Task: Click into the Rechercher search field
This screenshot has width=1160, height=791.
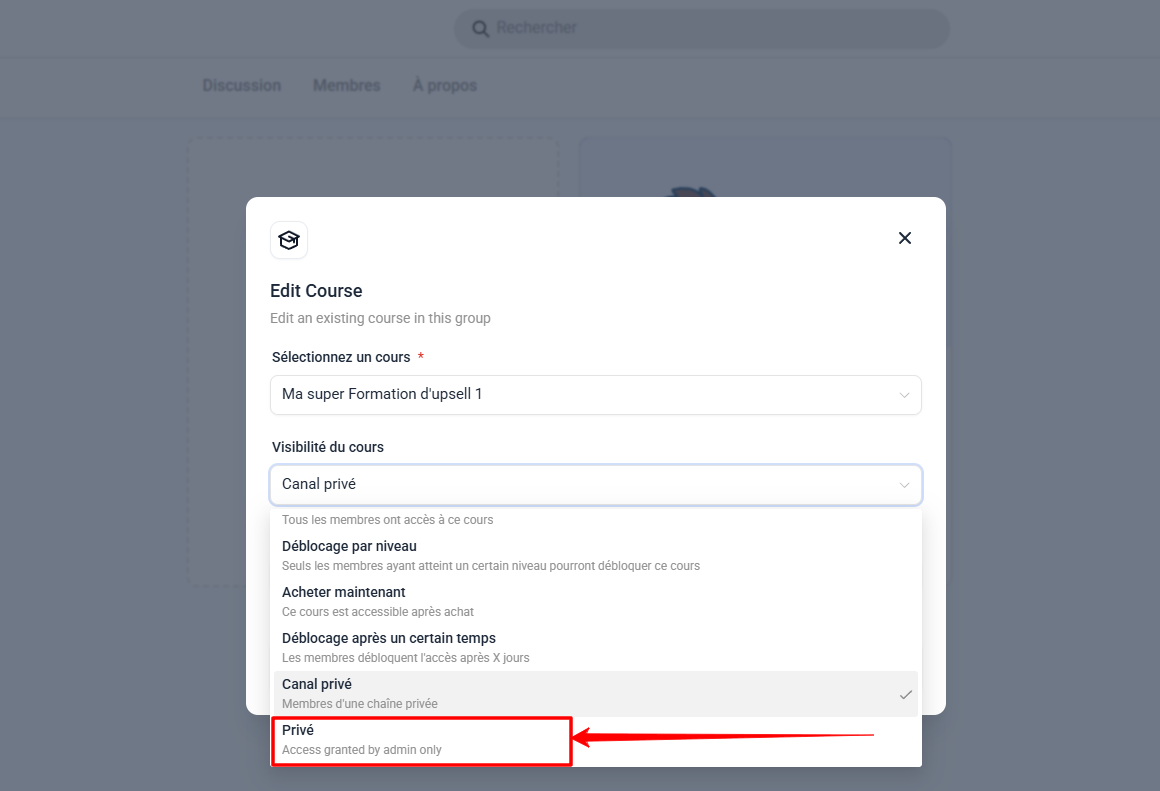Action: coord(701,29)
